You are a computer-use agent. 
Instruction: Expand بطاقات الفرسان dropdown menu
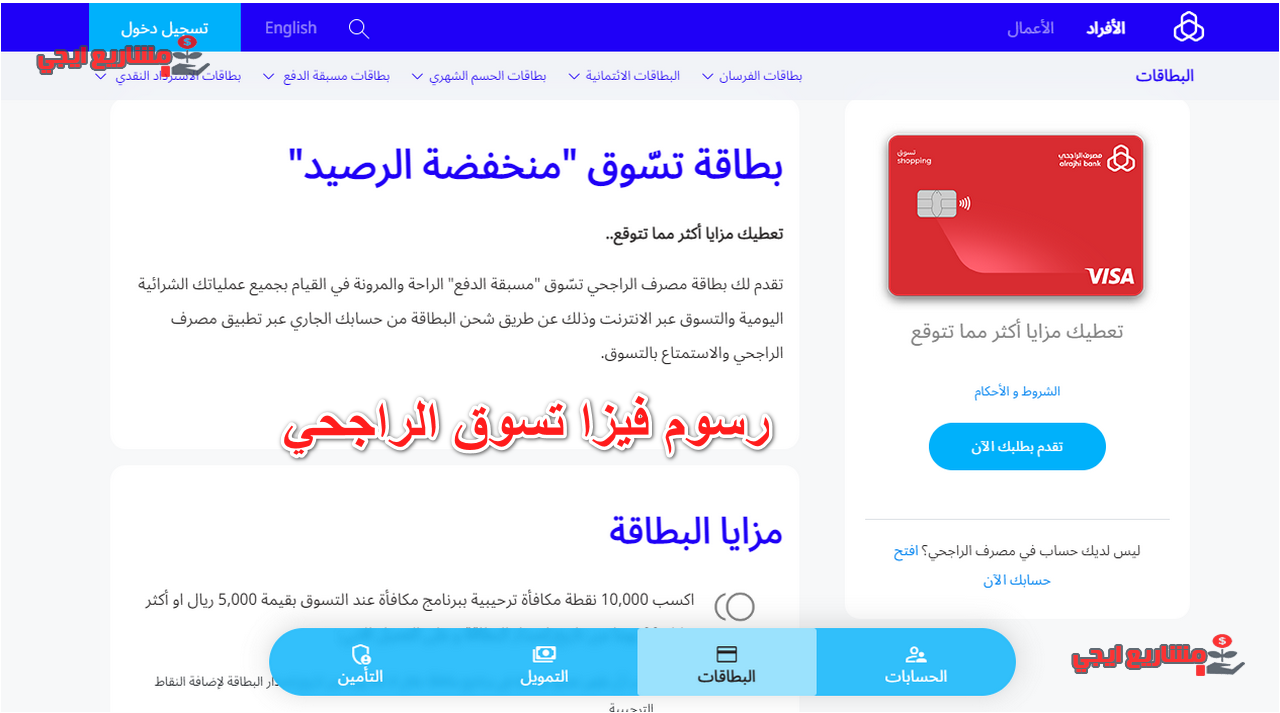coord(752,76)
